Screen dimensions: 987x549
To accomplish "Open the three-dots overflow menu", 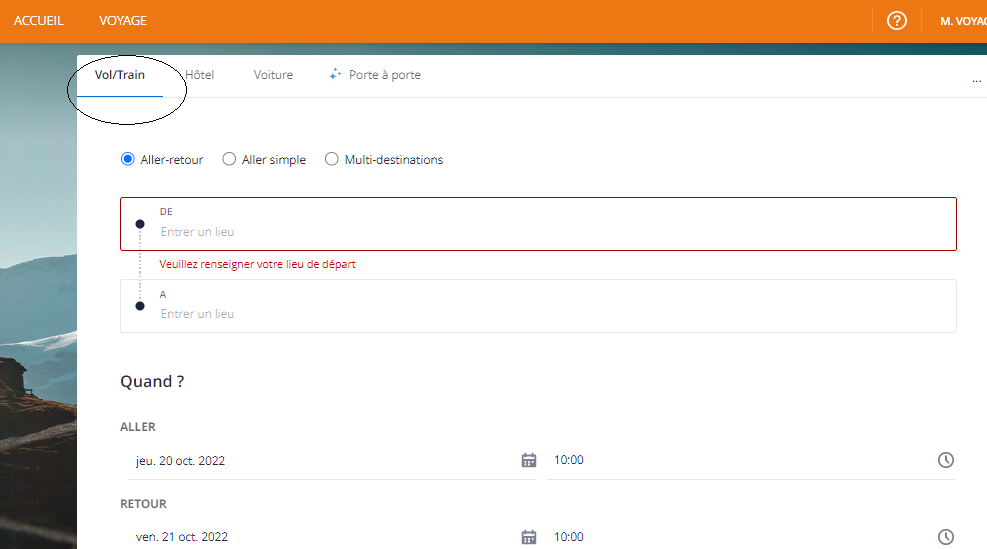I will [976, 81].
